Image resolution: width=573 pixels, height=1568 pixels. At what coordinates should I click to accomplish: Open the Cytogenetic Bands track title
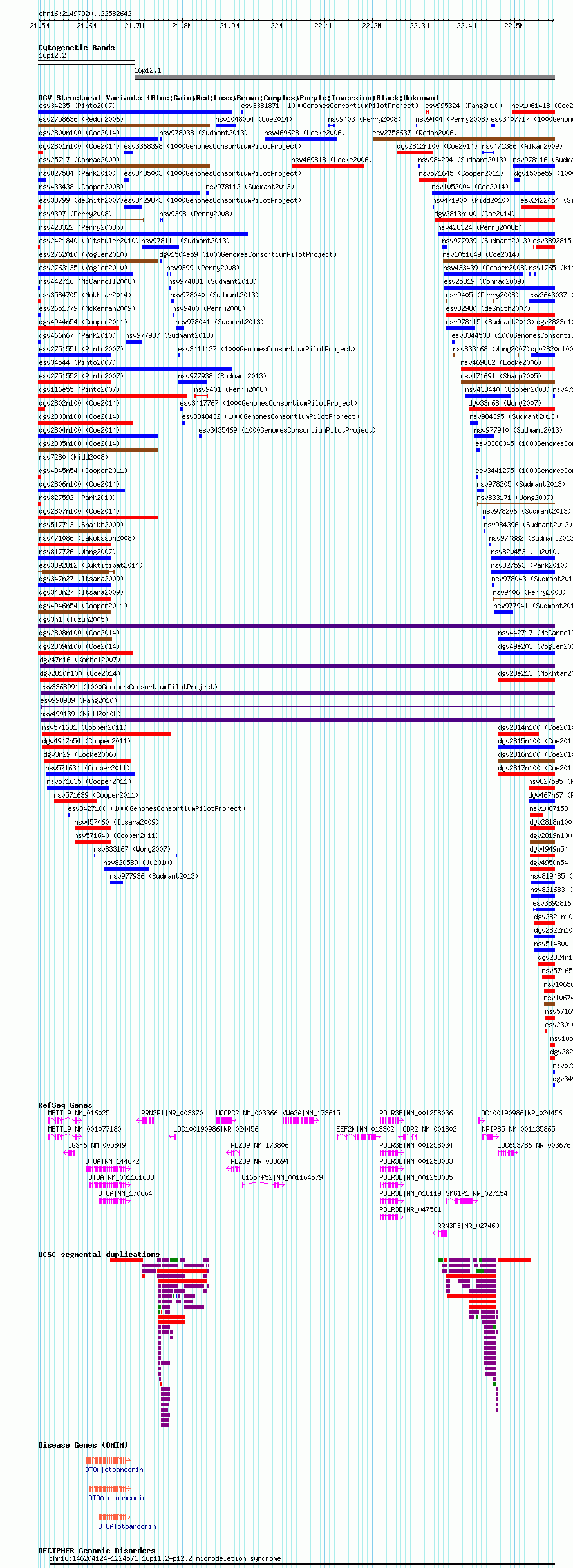[x=77, y=48]
